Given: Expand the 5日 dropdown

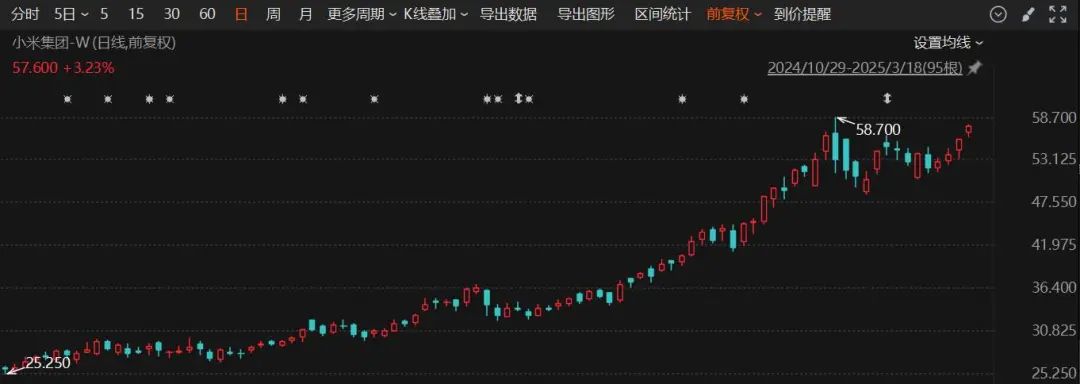Looking at the screenshot, I should click(71, 14).
